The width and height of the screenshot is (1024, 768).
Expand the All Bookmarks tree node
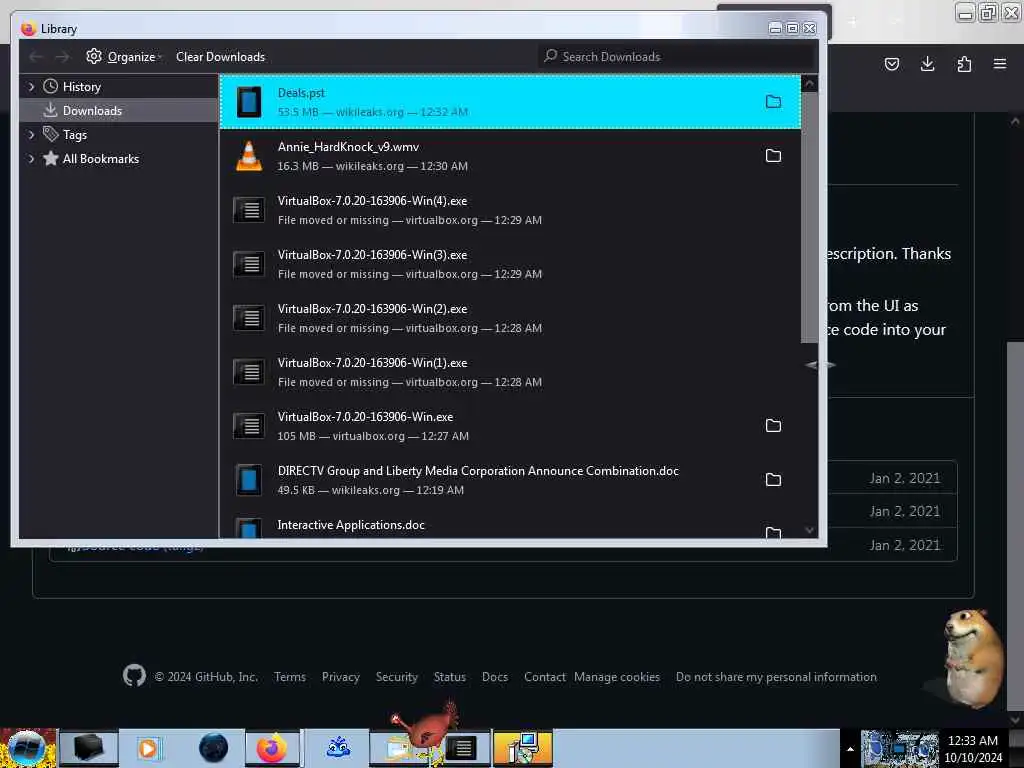(31, 159)
